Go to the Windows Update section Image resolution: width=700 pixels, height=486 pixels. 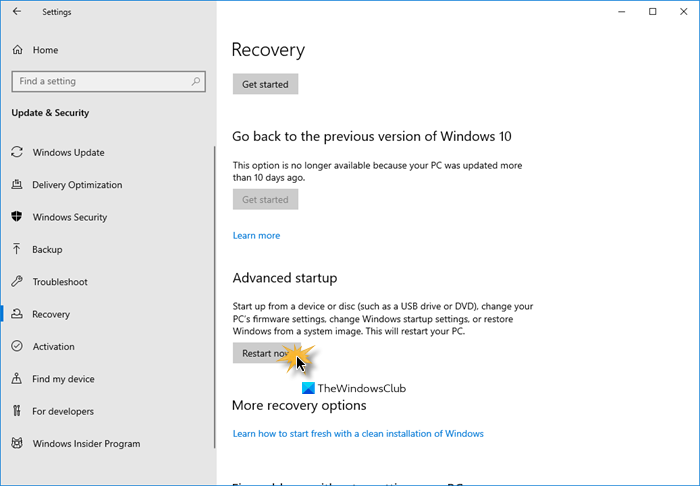click(x=68, y=153)
